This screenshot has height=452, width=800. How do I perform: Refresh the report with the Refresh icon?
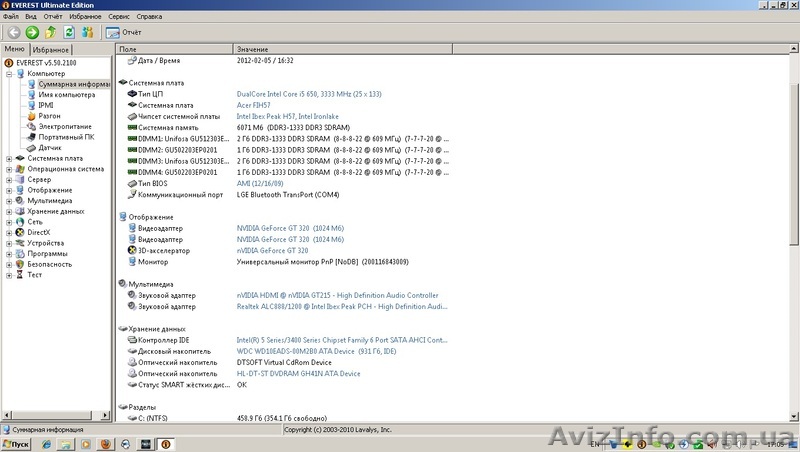tap(69, 33)
